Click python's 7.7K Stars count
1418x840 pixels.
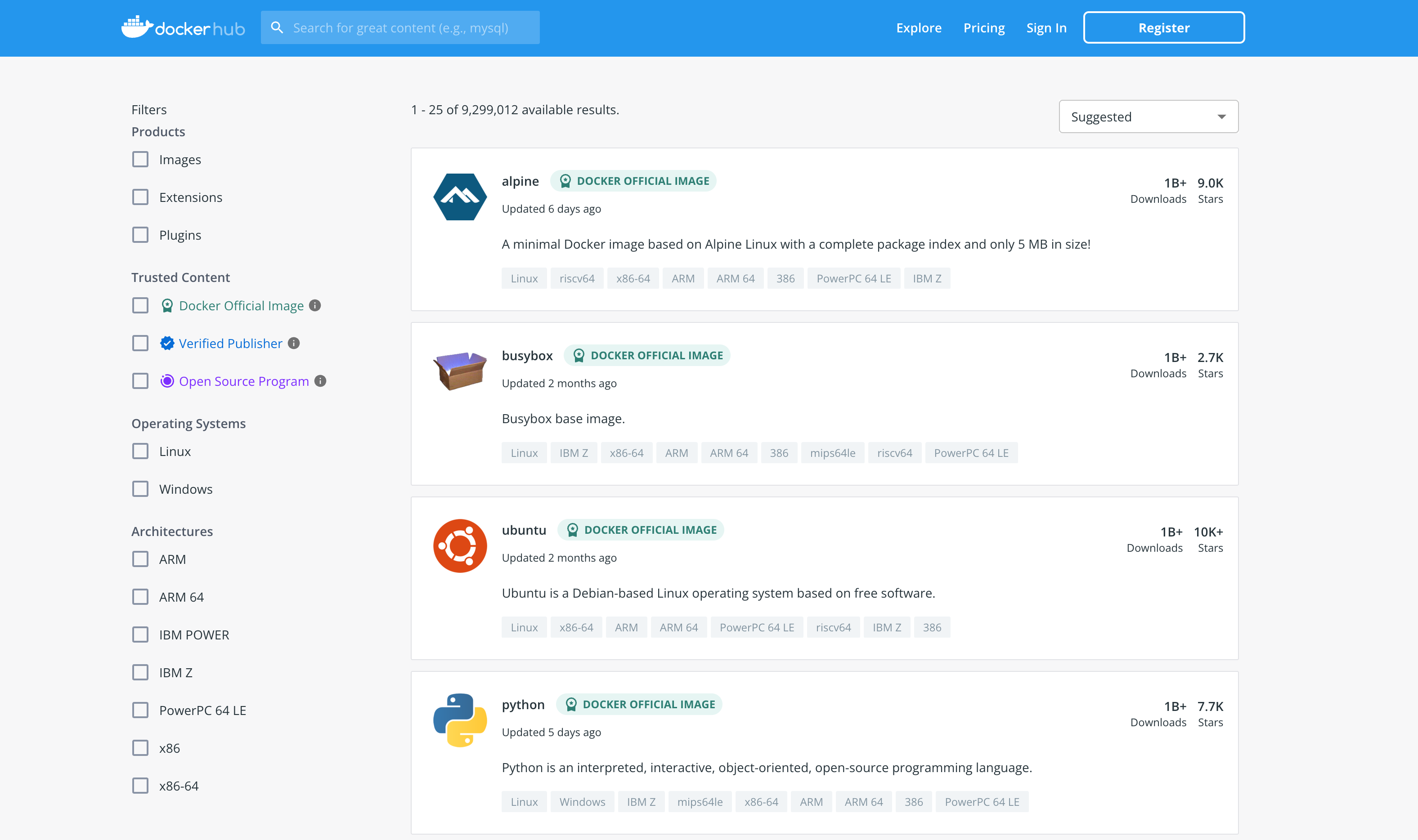pos(1210,714)
